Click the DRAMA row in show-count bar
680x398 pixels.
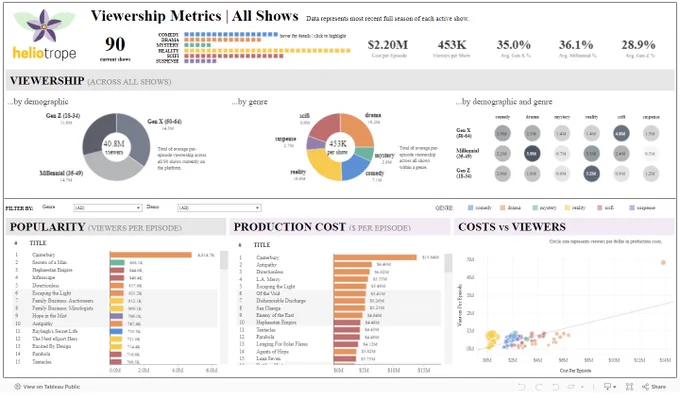pyautogui.click(x=222, y=39)
